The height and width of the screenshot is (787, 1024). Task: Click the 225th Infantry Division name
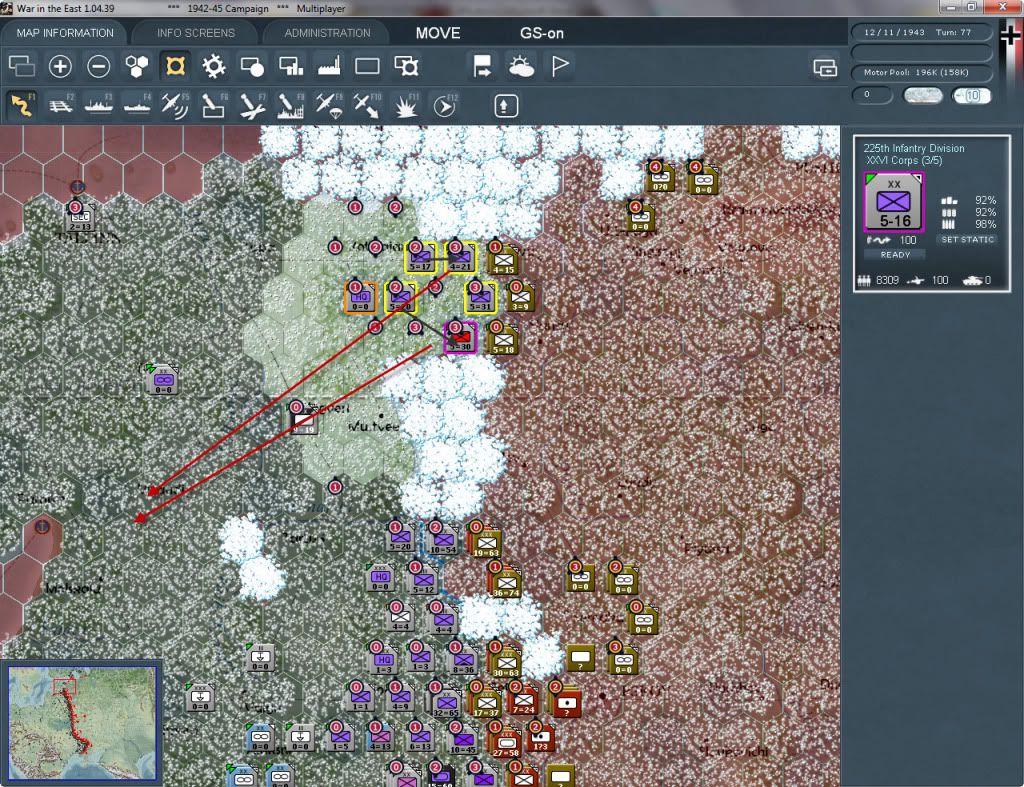(x=914, y=148)
